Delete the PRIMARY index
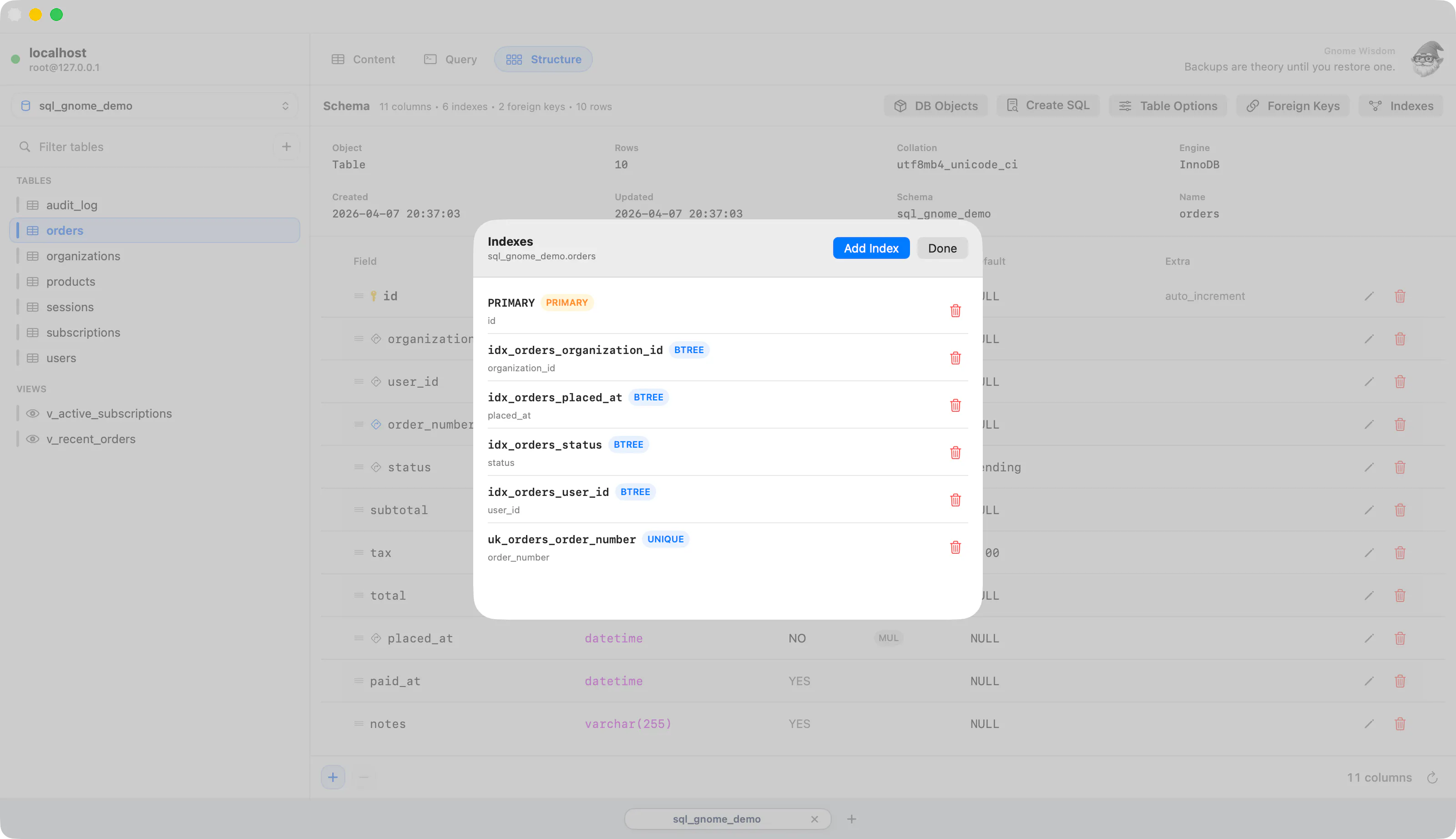 [955, 311]
